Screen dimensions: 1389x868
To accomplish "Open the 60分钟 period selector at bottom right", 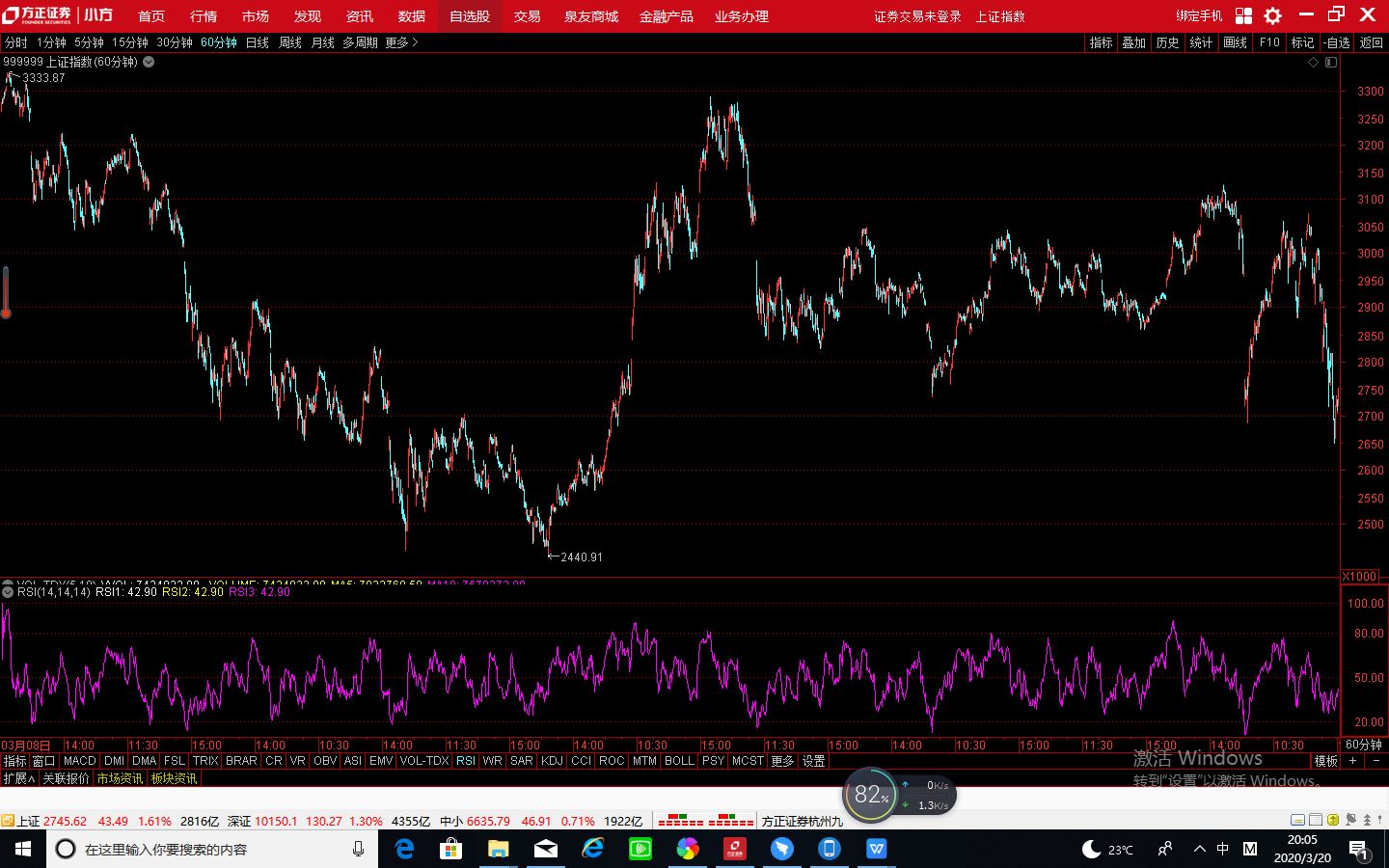I will [x=1363, y=745].
